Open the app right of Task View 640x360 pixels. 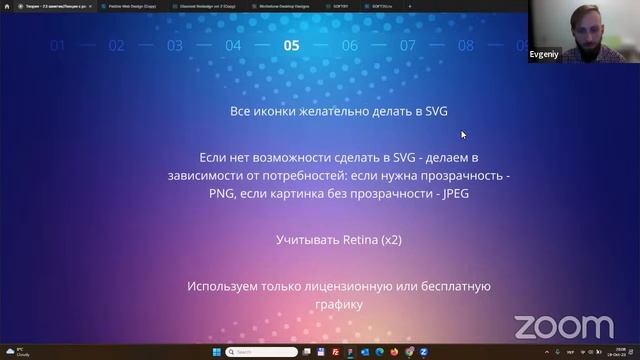pos(321,352)
